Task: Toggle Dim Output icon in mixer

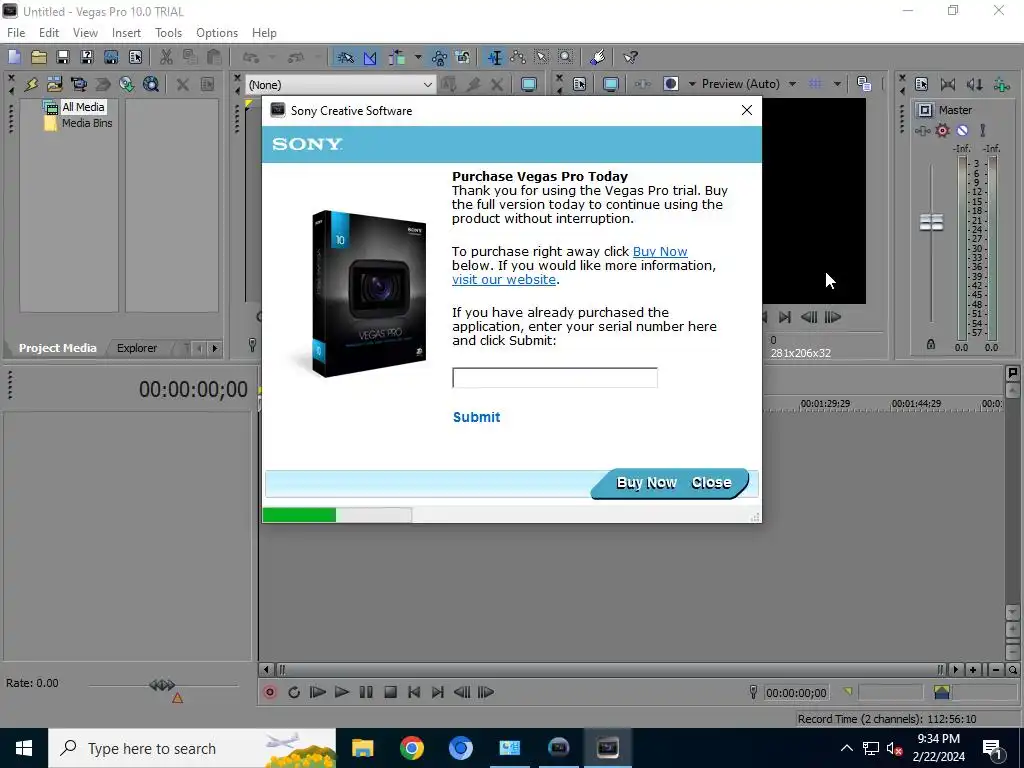Action: coord(974,84)
